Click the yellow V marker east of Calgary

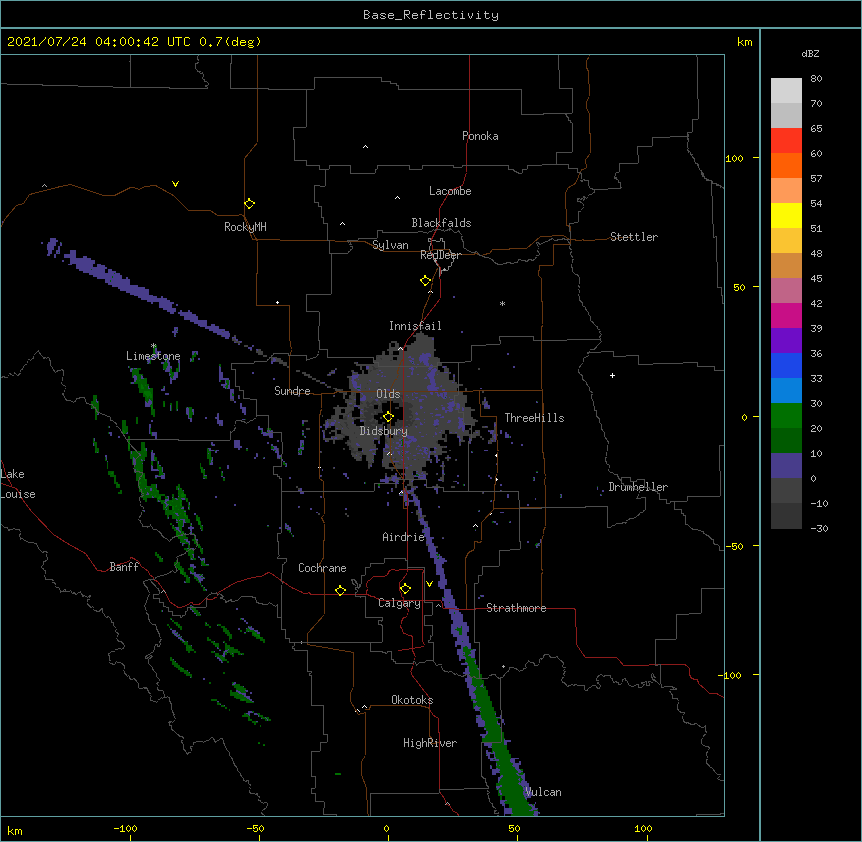point(429,584)
